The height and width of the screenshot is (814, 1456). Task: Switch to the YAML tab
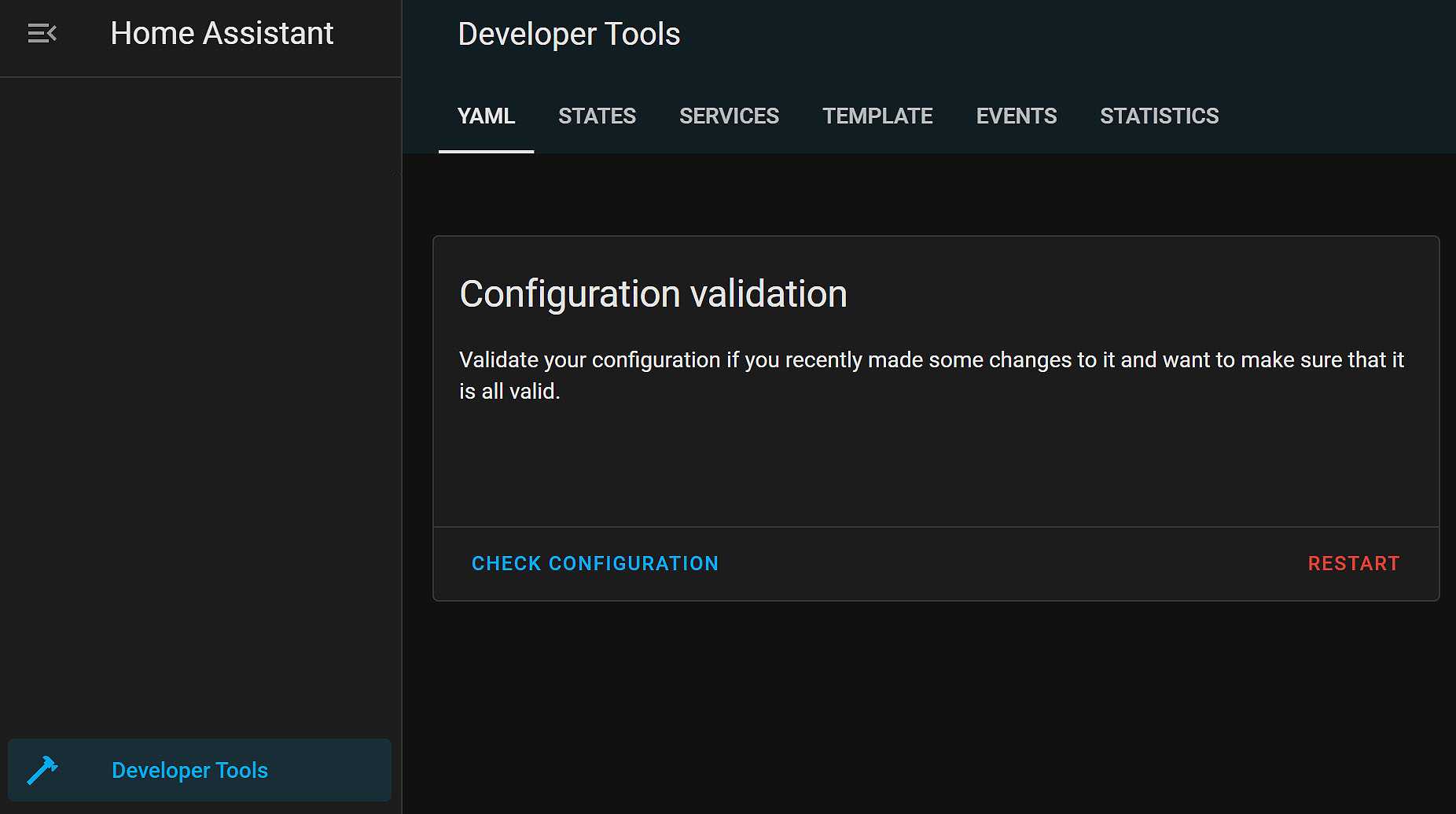[x=486, y=116]
